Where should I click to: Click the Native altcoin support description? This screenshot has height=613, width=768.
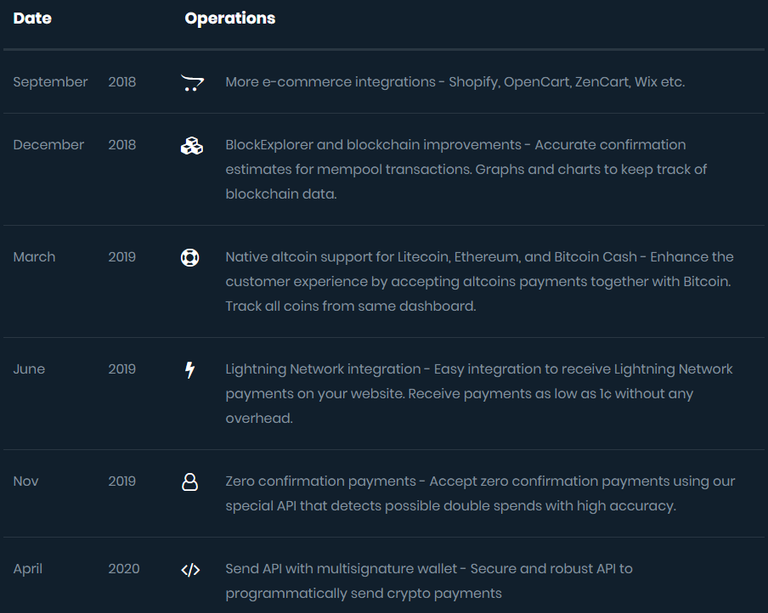tap(480, 282)
